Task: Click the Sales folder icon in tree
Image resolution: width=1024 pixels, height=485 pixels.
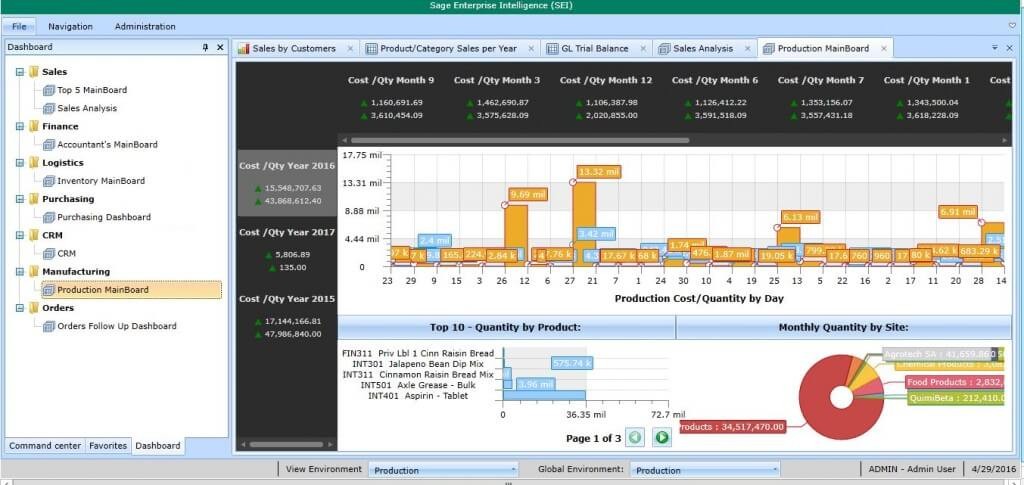Action: [x=34, y=72]
